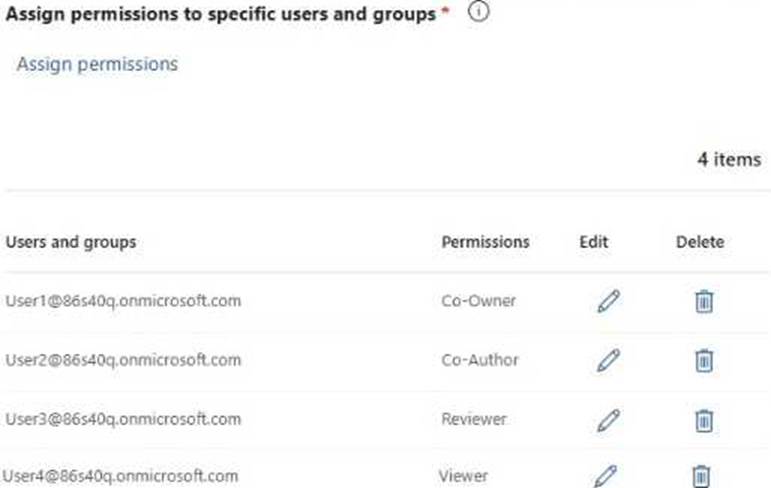
Task: Click the pencil icon for User3
Action: (x=607, y=419)
